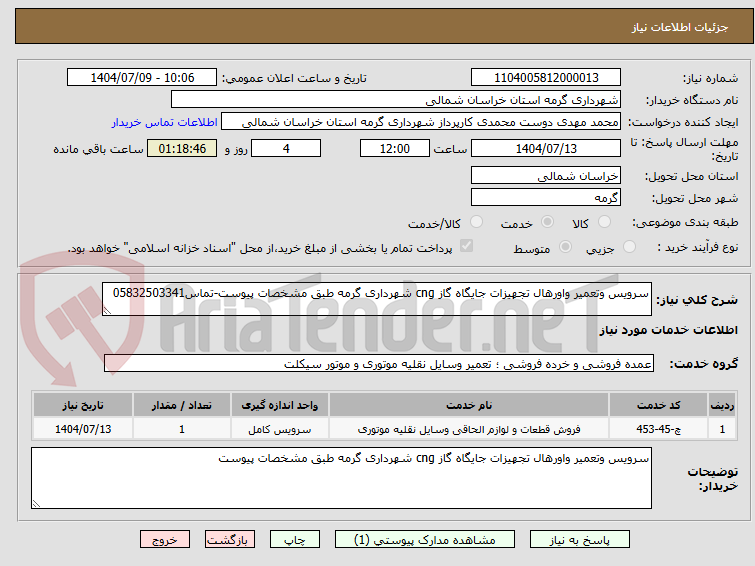Click the 'تاریخ نیاز' column header
Image resolution: width=755 pixels, height=566 pixels.
pyautogui.click(x=83, y=405)
